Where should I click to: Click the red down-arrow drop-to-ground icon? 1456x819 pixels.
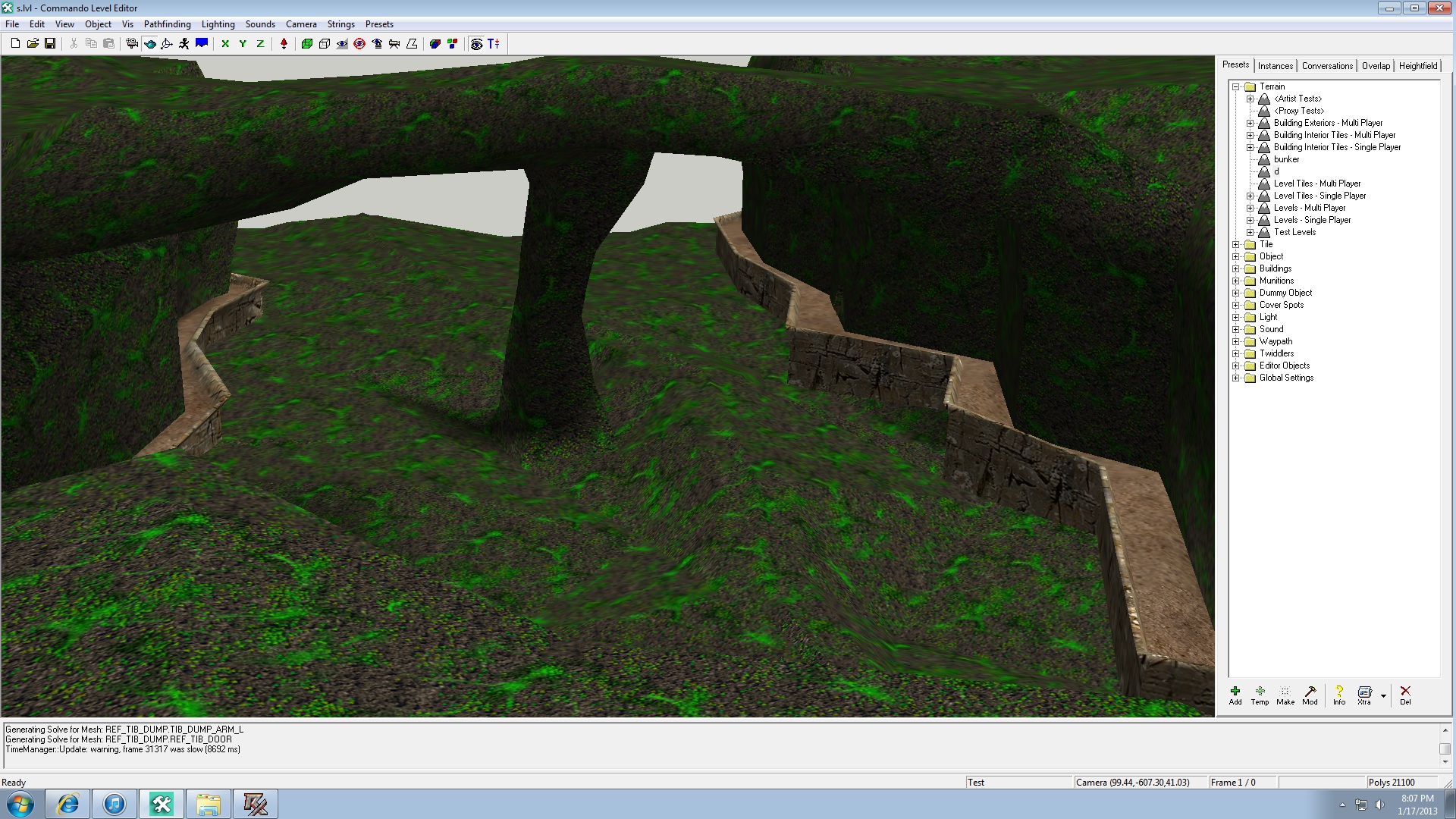coord(284,44)
